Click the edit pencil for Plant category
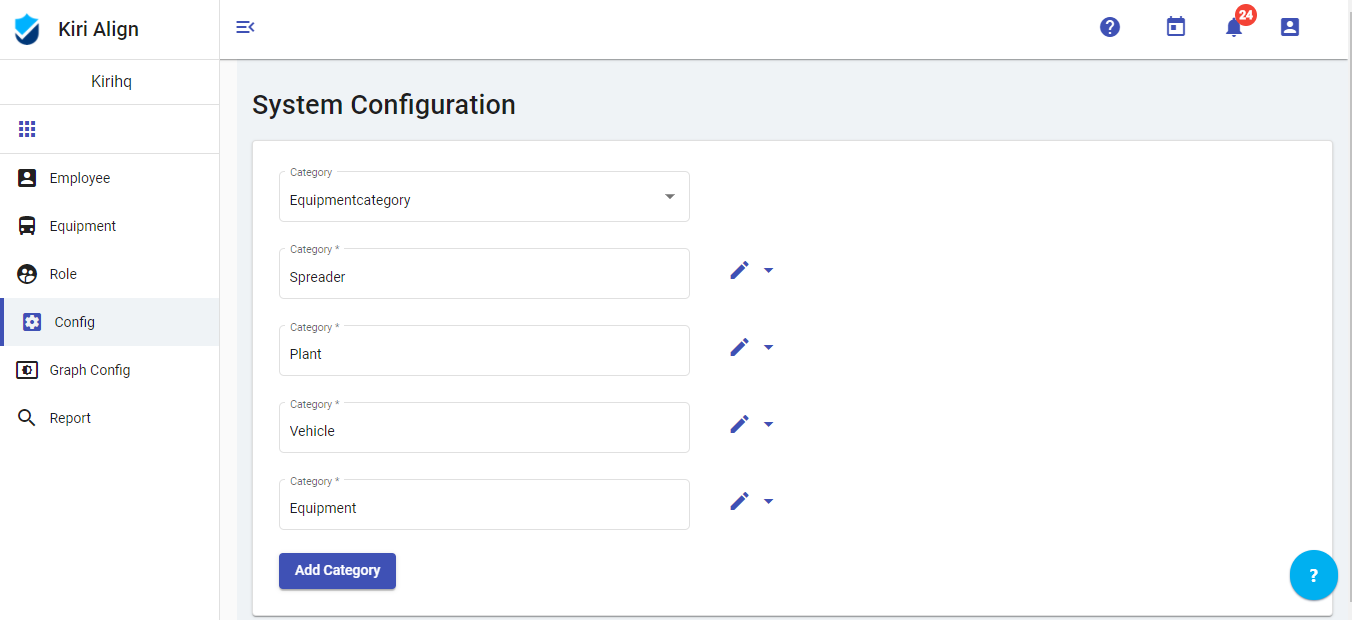Screen dimensions: 1352x620 (739, 347)
